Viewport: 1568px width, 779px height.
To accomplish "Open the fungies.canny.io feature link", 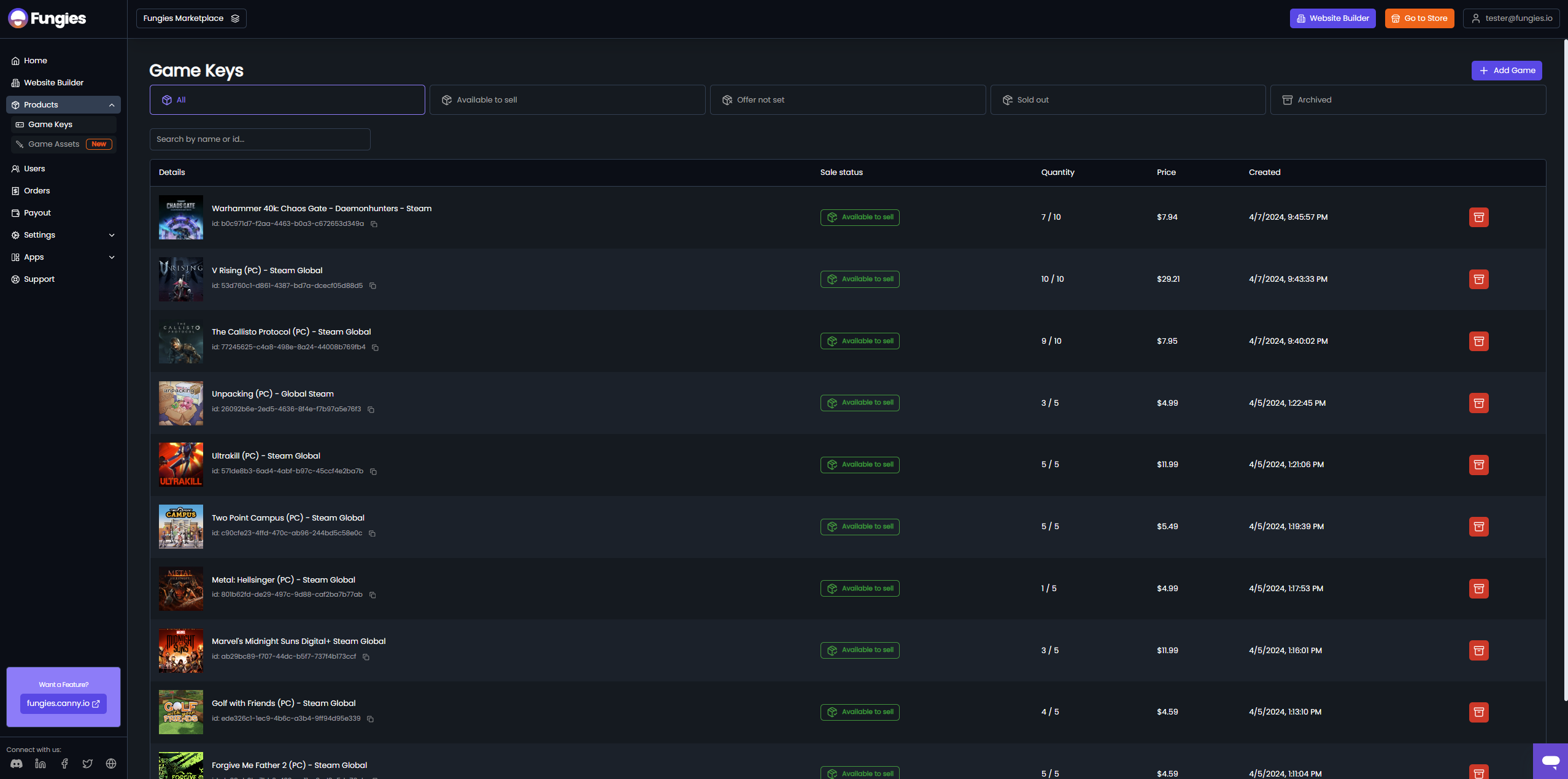I will [63, 703].
